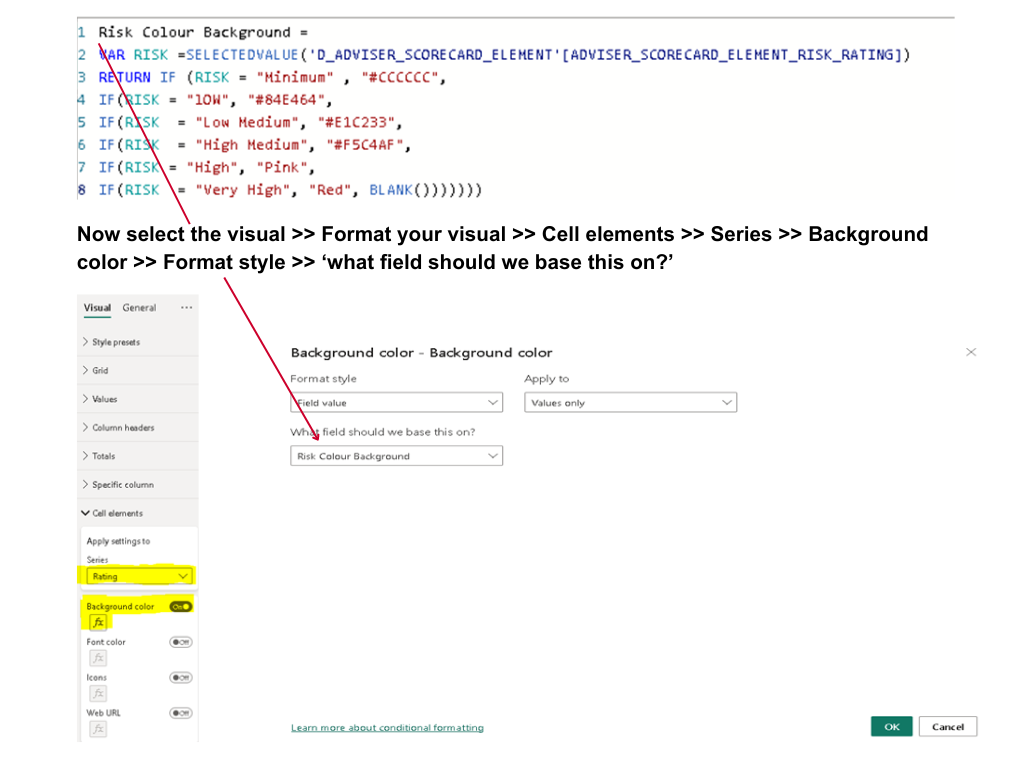Viewport: 1024px width, 768px height.
Task: Close the Background color dialog
Action: point(971,352)
